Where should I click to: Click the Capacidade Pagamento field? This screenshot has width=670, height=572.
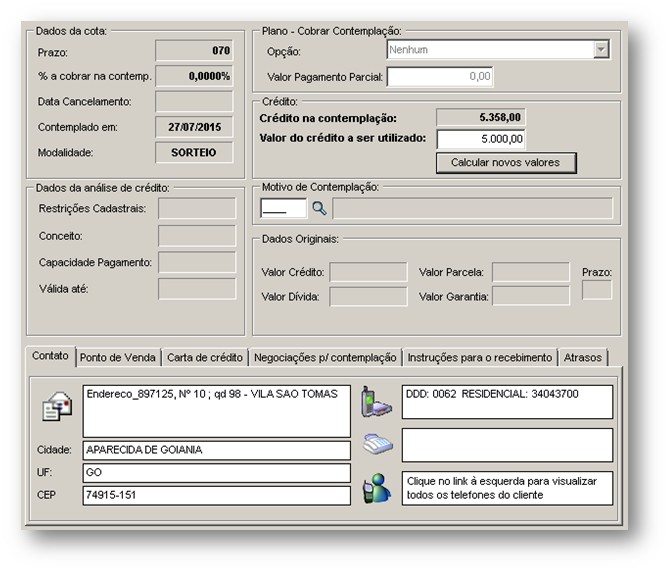click(197, 262)
